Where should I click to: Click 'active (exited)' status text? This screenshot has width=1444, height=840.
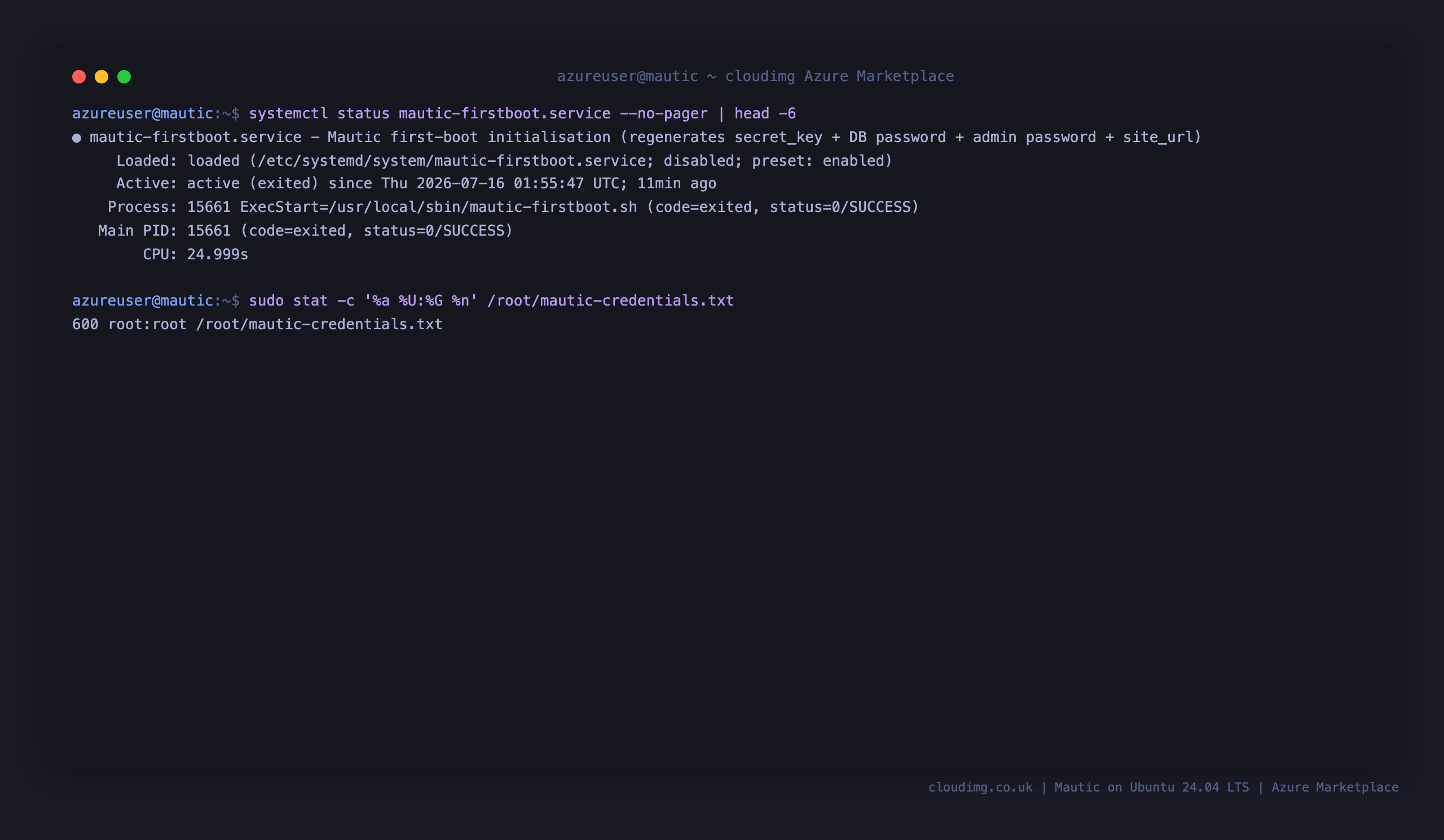(253, 183)
